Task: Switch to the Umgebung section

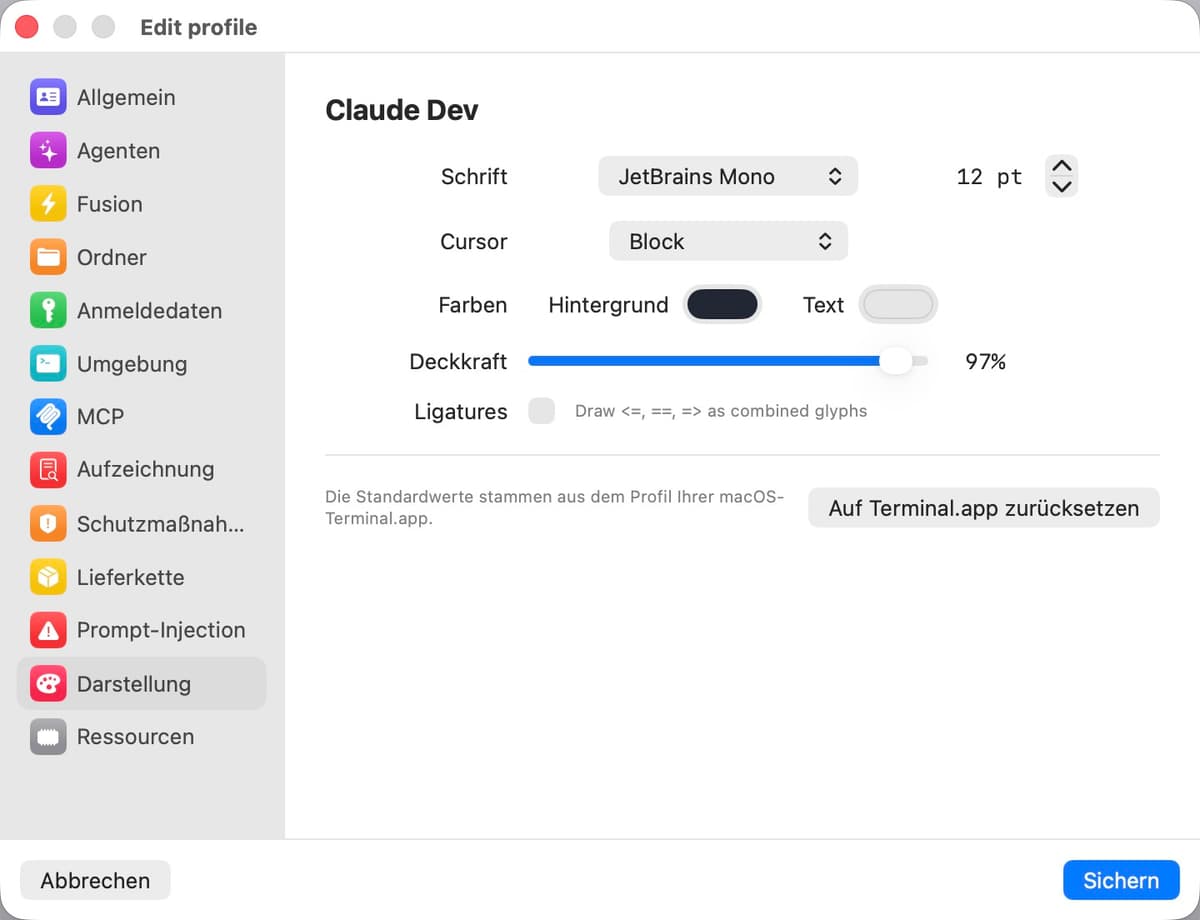Action: 142,364
